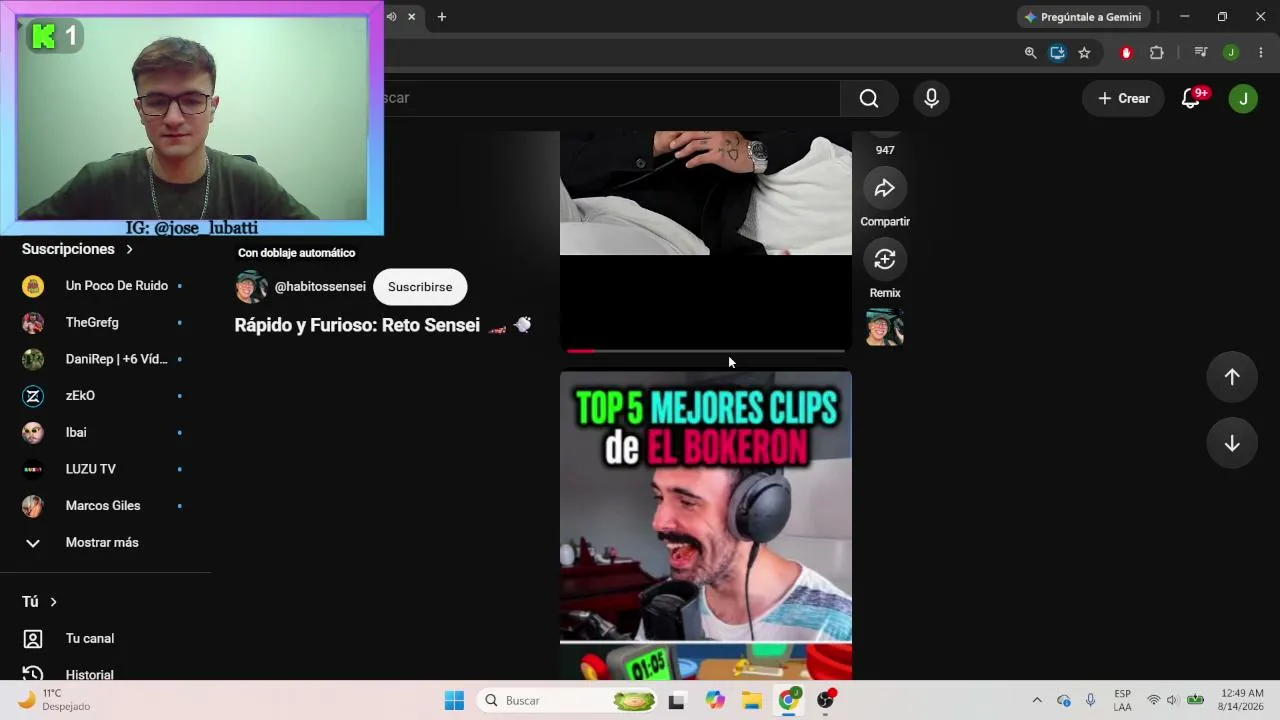Bookmark this page with the star icon
Image resolution: width=1280 pixels, height=720 pixels.
[x=1084, y=53]
